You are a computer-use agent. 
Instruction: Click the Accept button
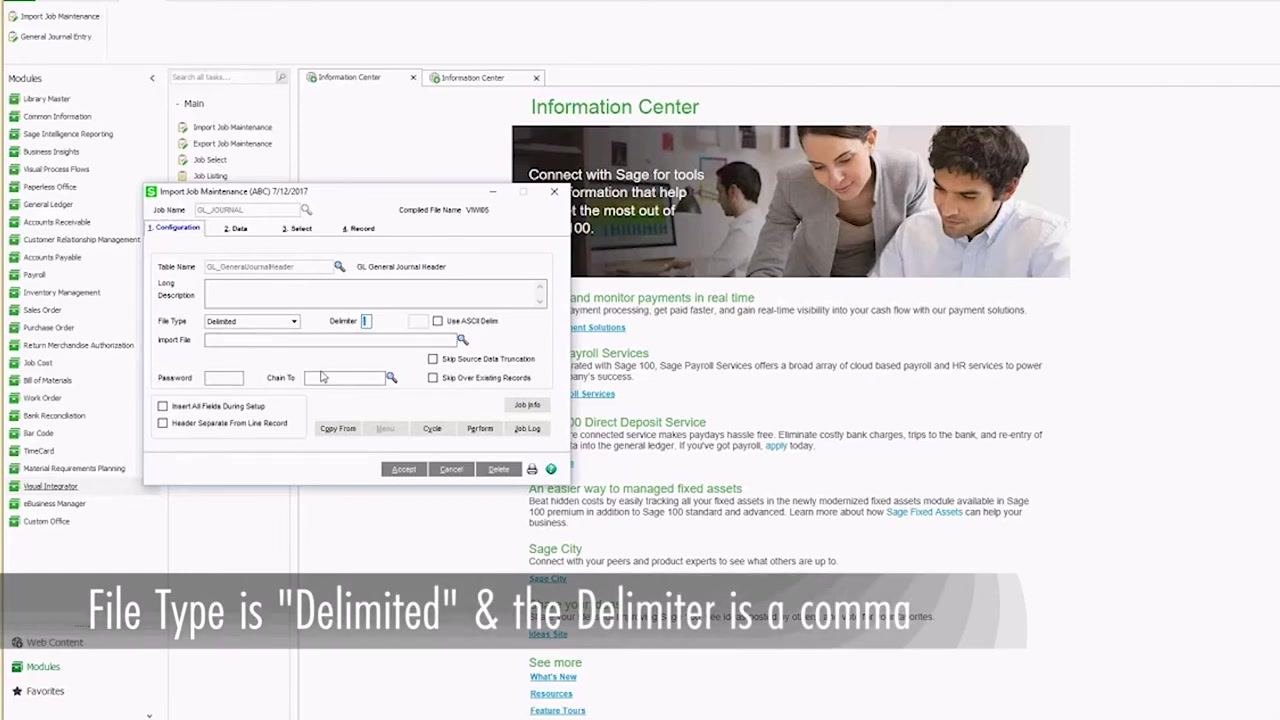point(404,469)
